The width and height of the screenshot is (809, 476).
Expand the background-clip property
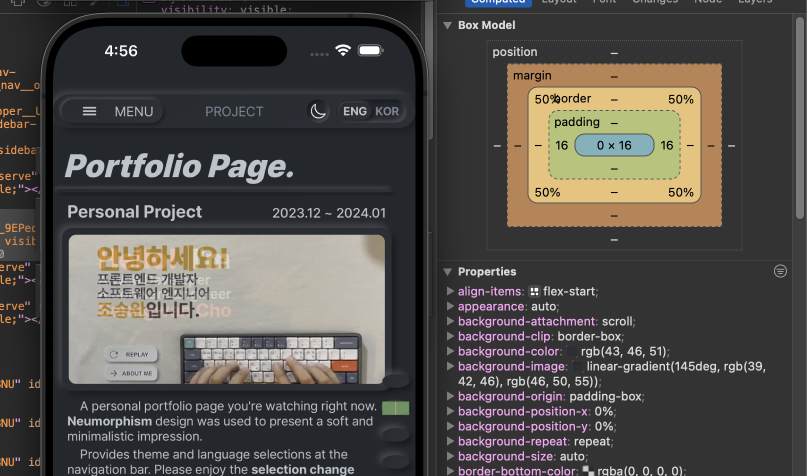450,336
